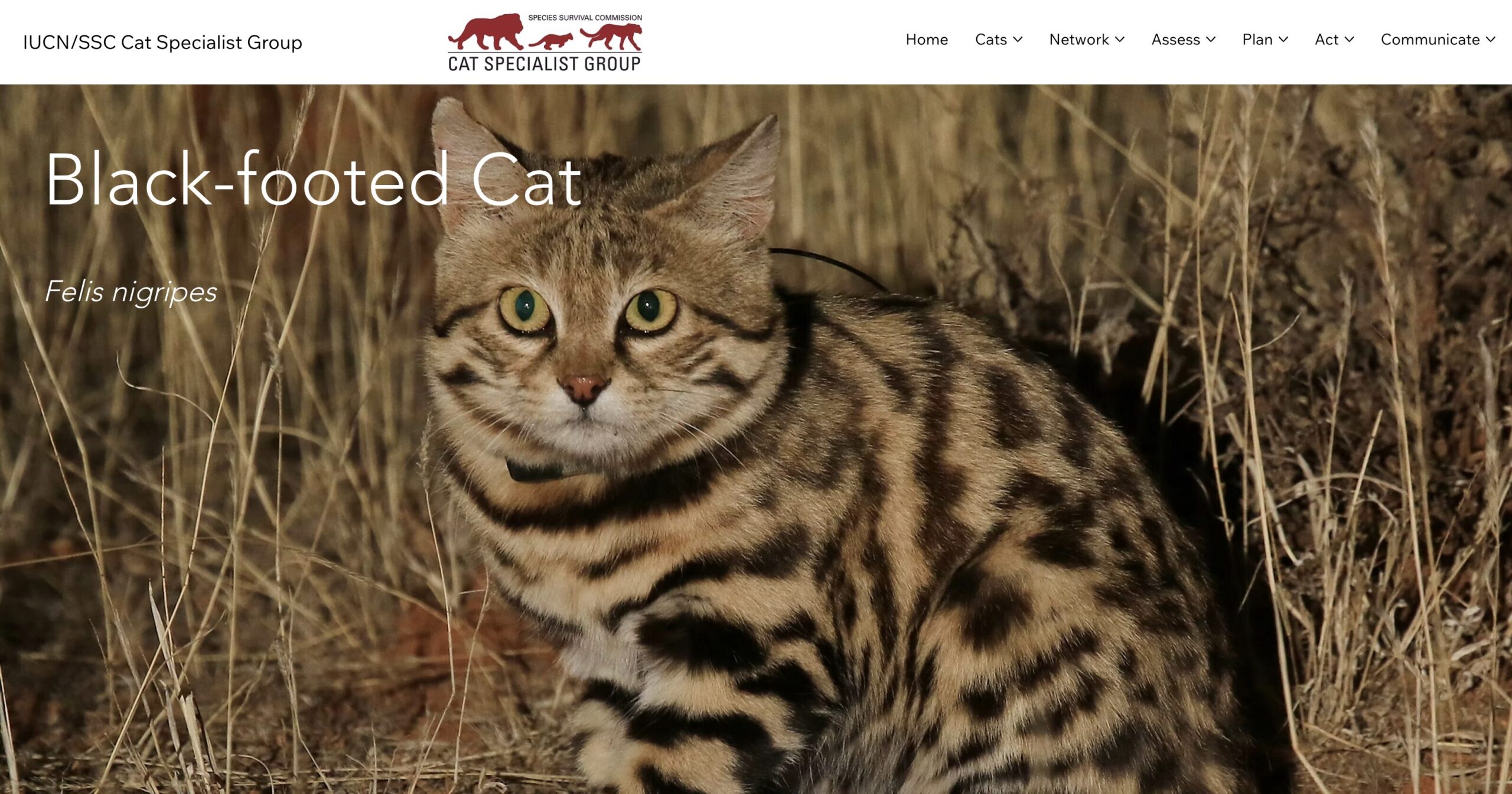Click the small red cat silhouette in the logo

(x=551, y=41)
